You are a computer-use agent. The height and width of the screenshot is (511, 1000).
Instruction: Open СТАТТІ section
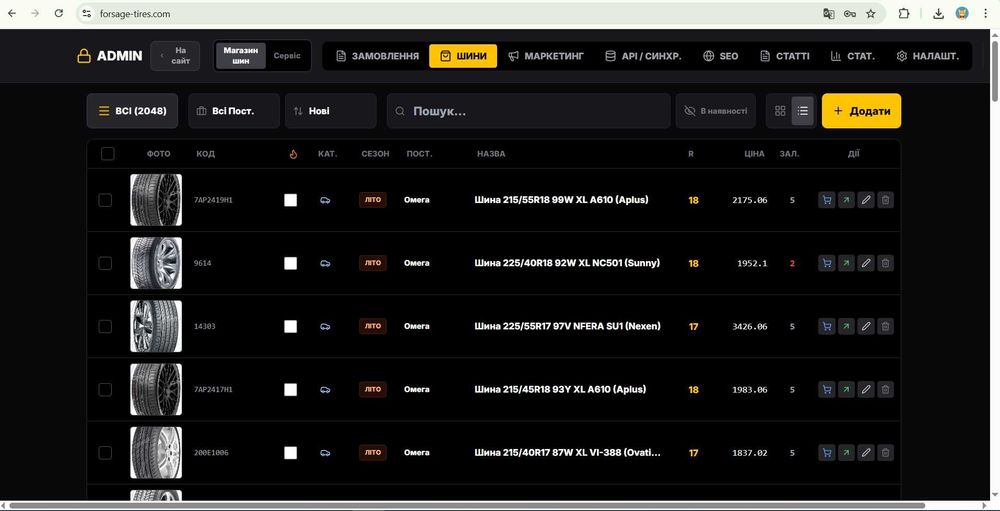pos(785,56)
